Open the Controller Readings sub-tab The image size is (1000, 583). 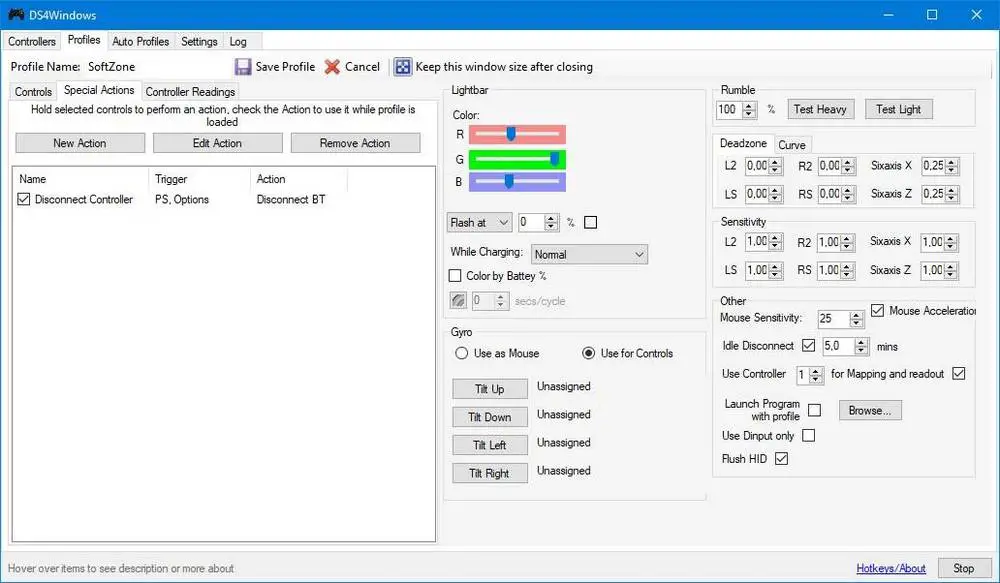pos(190,92)
